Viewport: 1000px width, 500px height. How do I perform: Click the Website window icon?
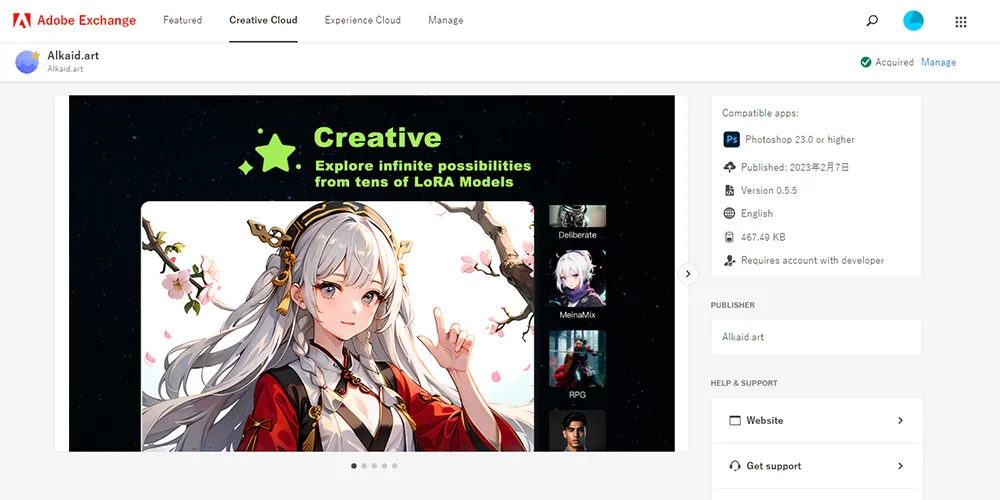click(x=735, y=420)
